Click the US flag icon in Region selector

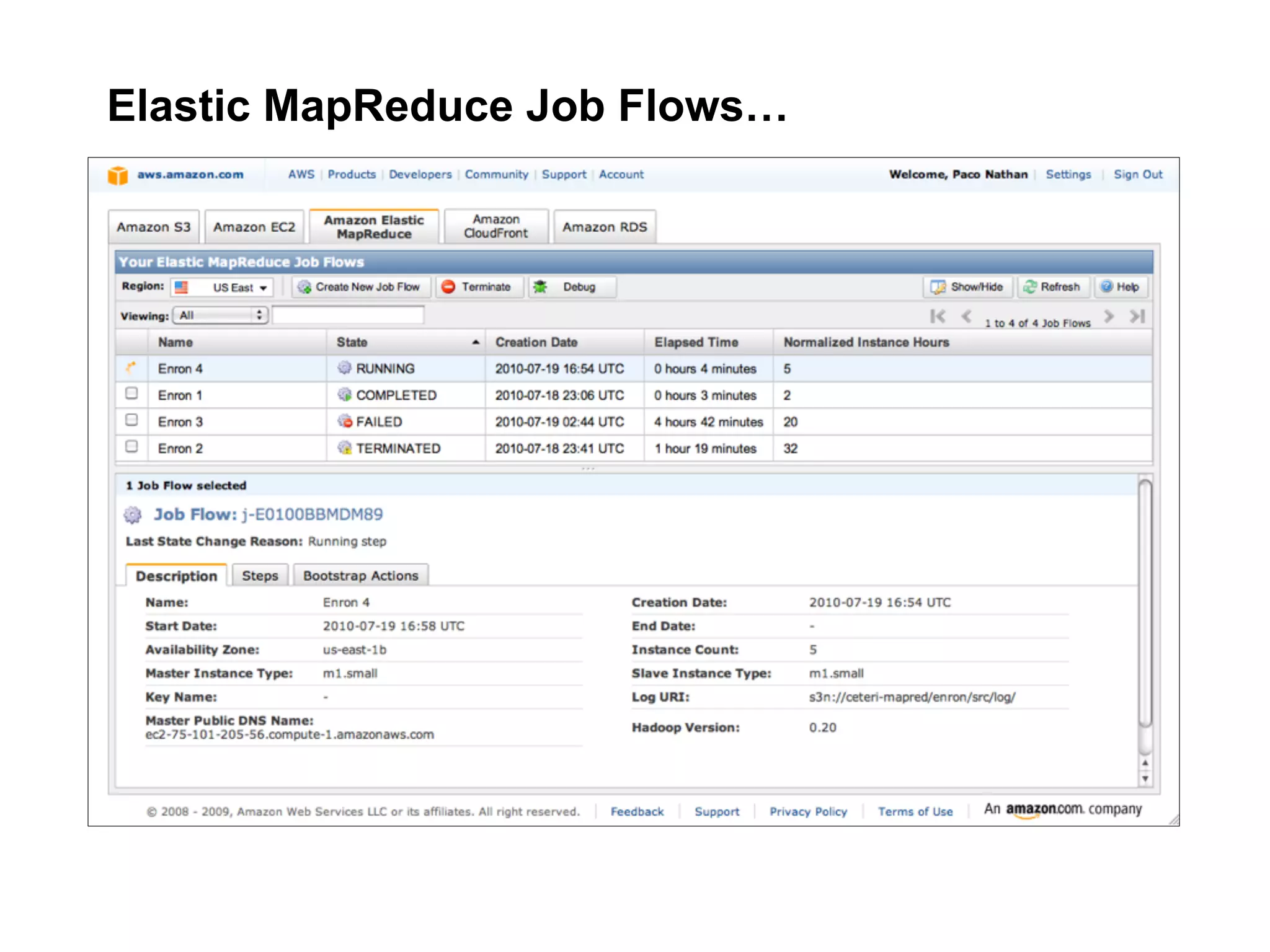[x=181, y=288]
